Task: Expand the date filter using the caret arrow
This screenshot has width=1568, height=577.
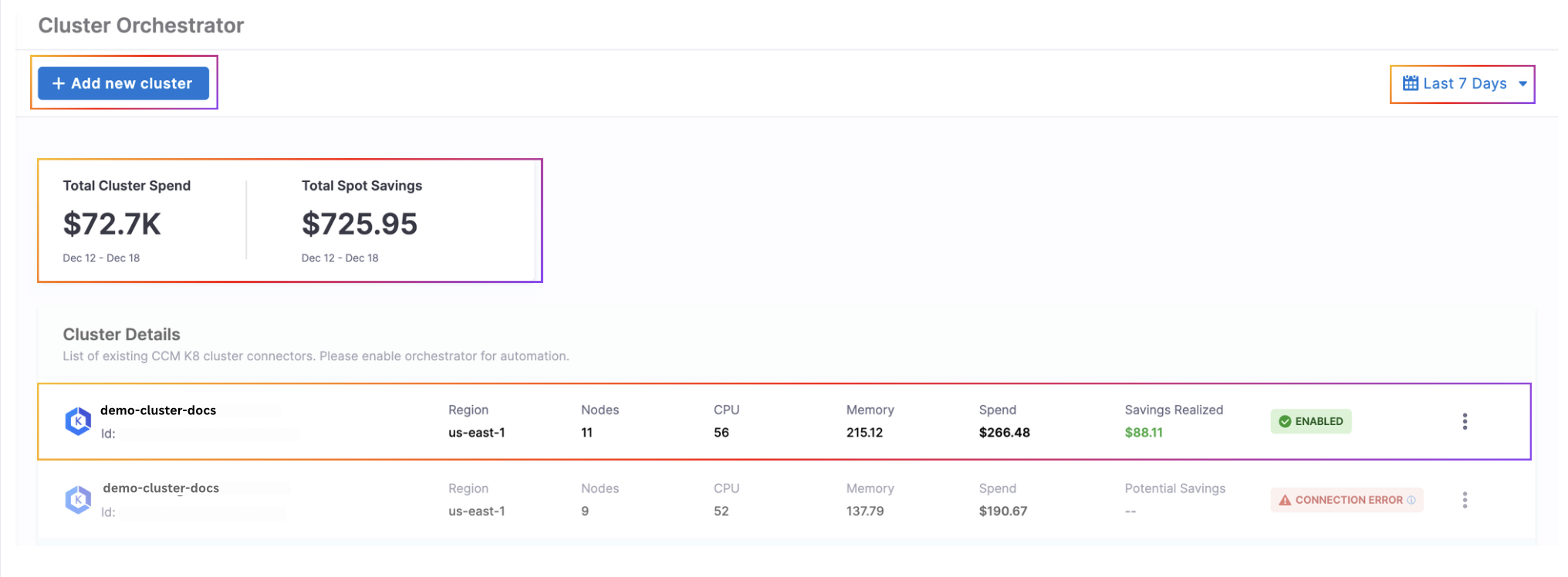Action: tap(1522, 84)
